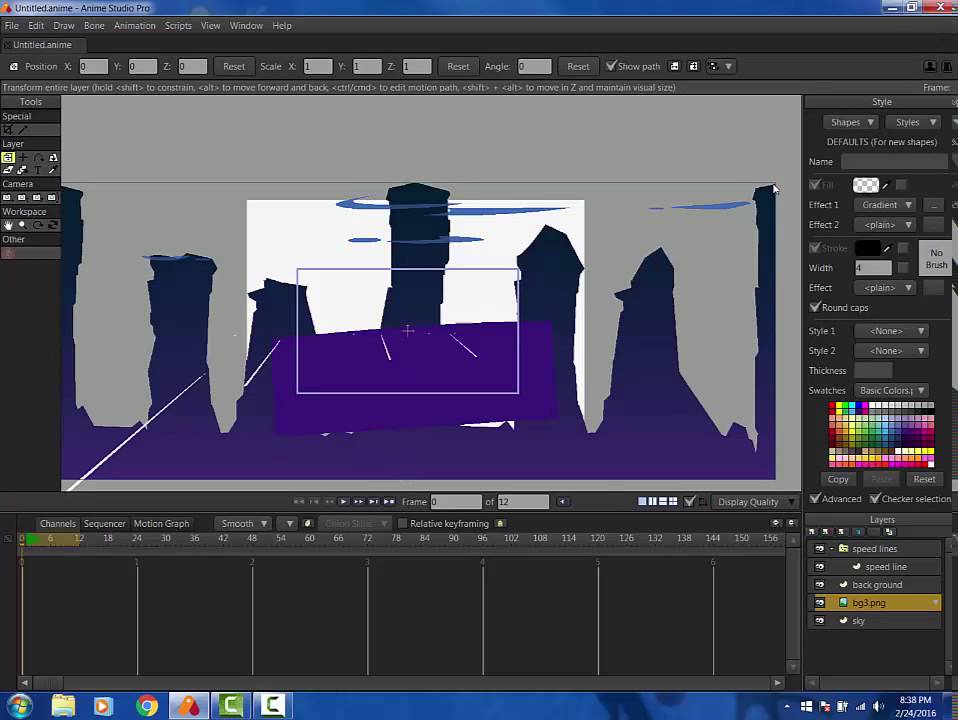Toggle the Show path checkbox
Viewport: 958px width, 720px height.
click(x=611, y=65)
